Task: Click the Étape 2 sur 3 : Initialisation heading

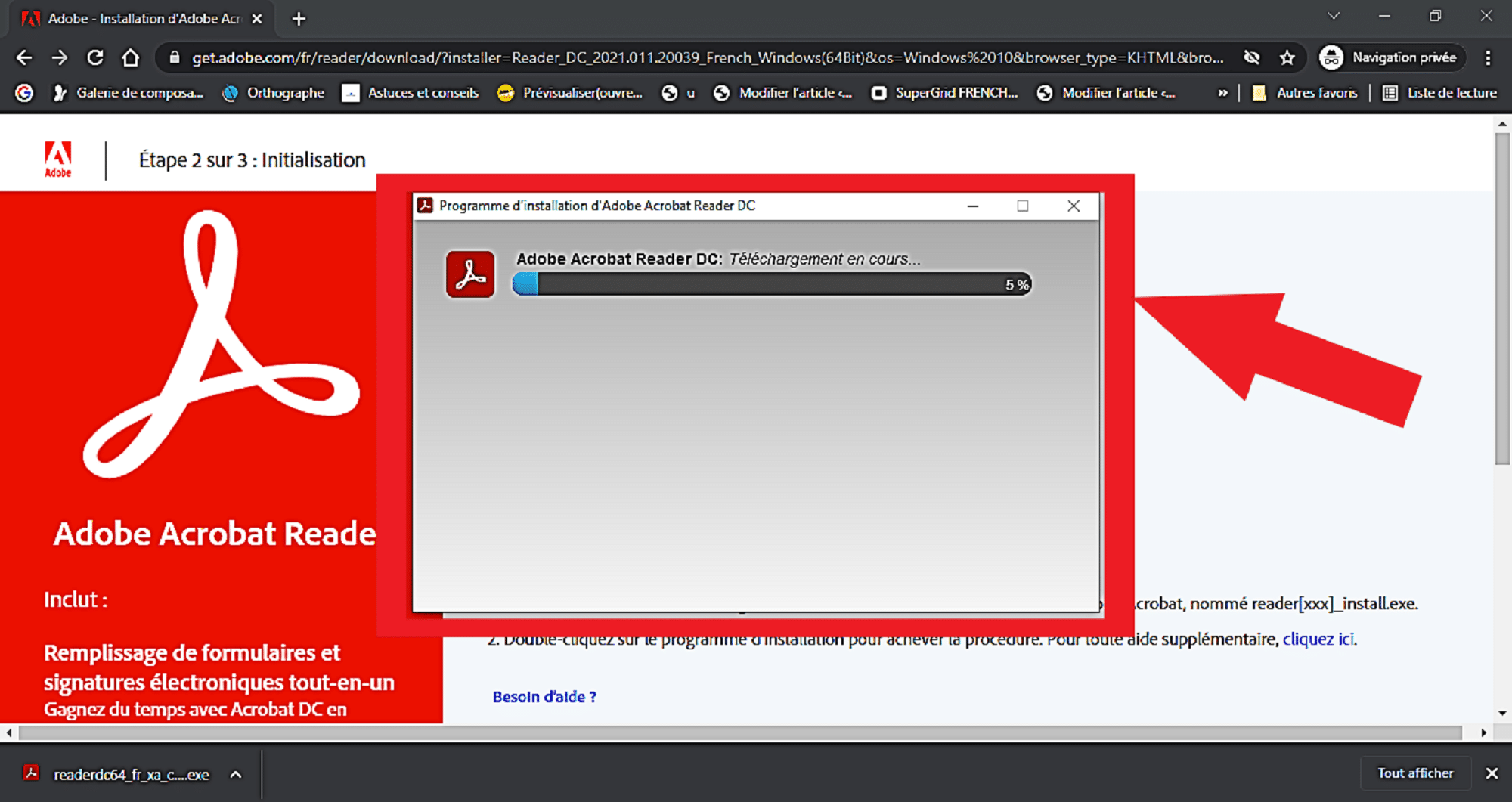Action: point(252,160)
